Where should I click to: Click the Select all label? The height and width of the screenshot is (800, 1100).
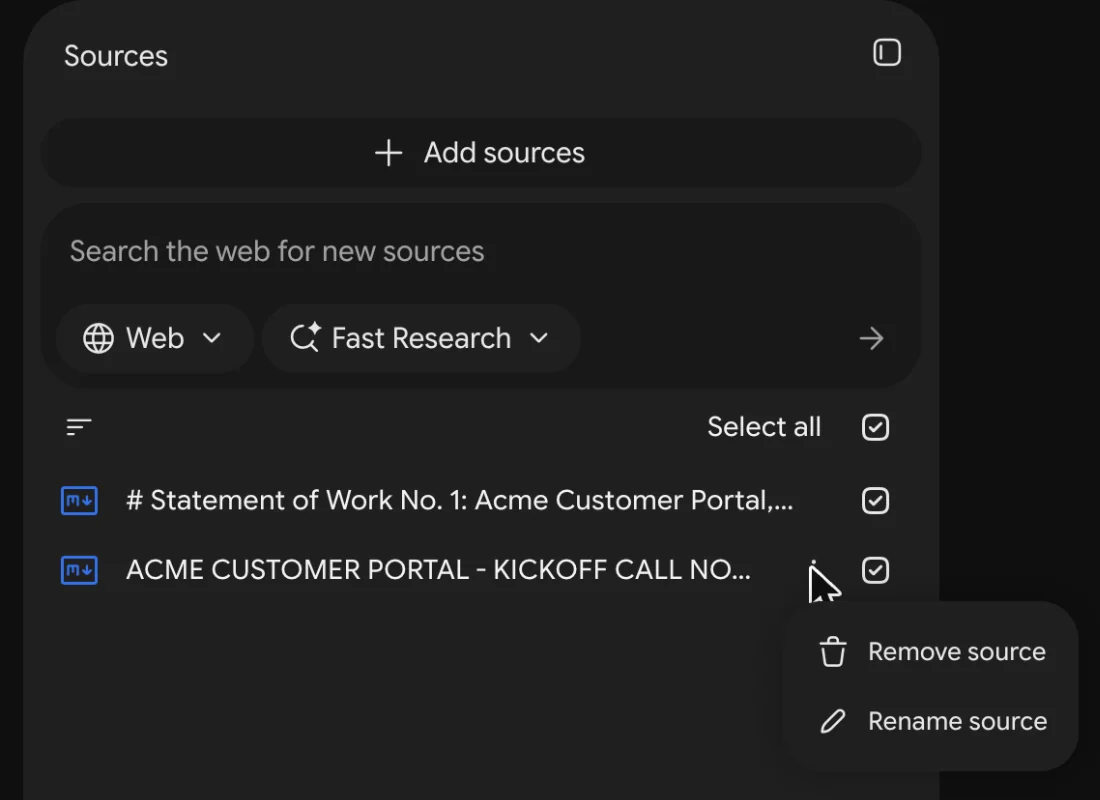tap(764, 427)
